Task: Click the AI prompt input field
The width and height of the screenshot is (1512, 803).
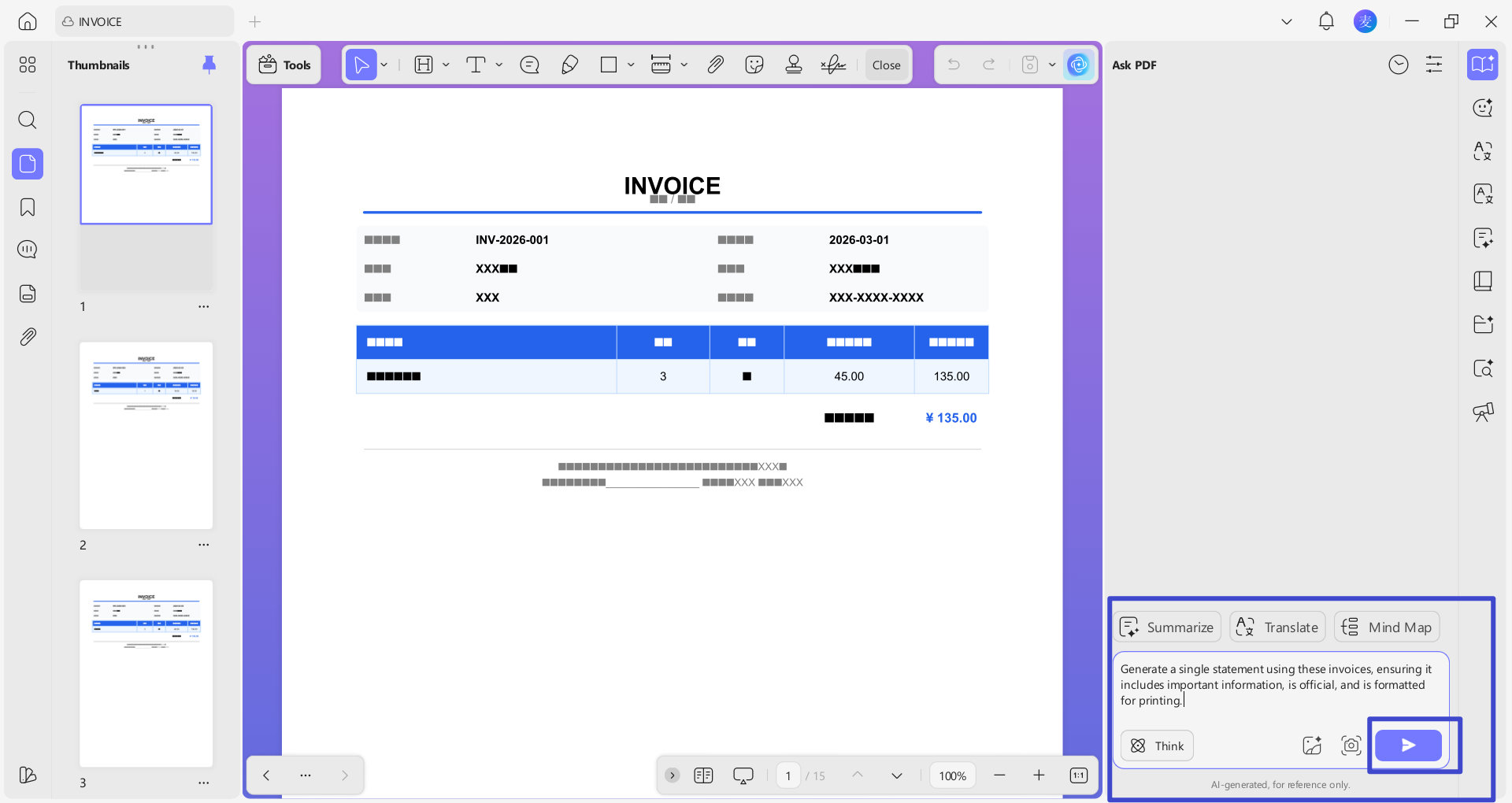Action: coord(1280,685)
